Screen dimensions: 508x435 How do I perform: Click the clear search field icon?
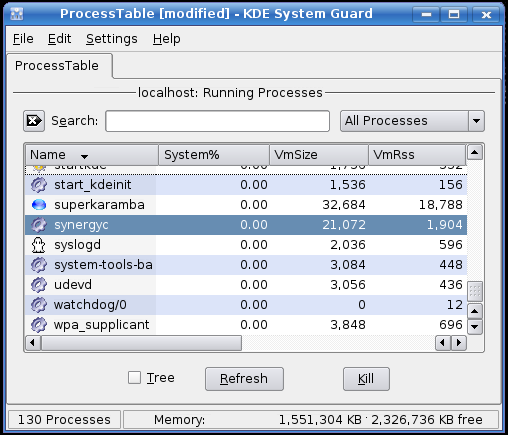(34, 121)
